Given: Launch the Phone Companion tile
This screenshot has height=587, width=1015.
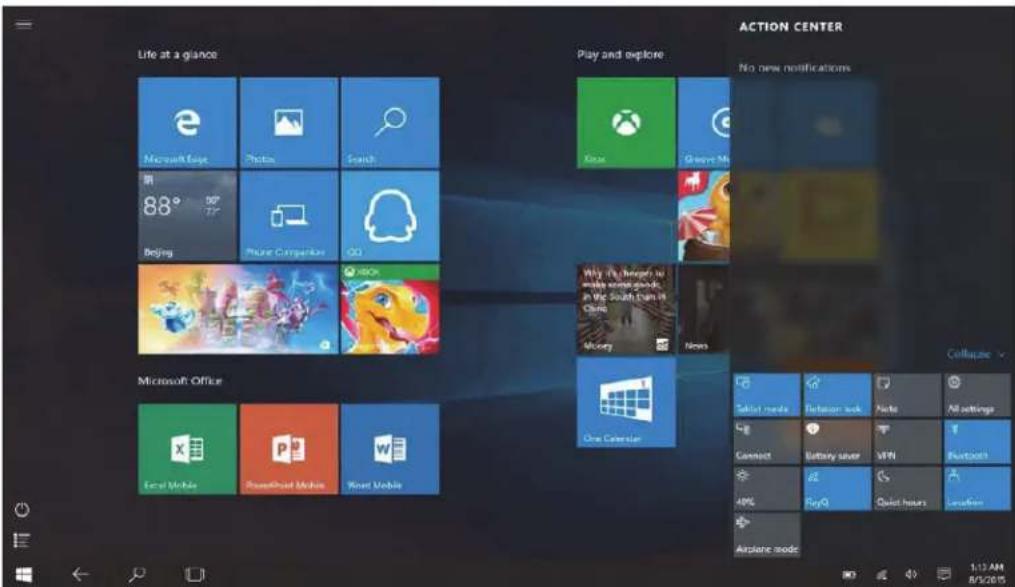Looking at the screenshot, I should (289, 216).
